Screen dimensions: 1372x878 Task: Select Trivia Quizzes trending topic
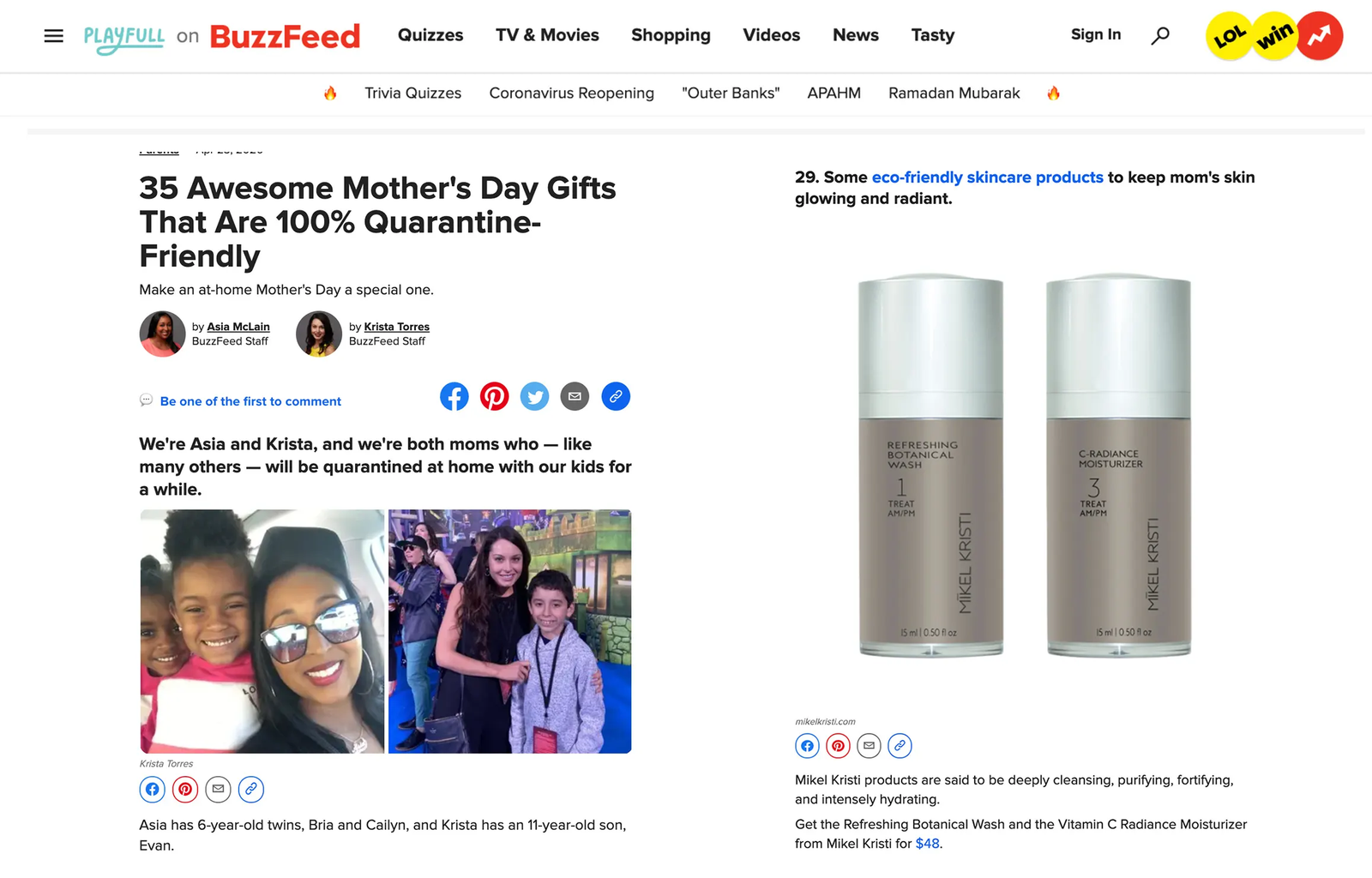click(x=412, y=93)
